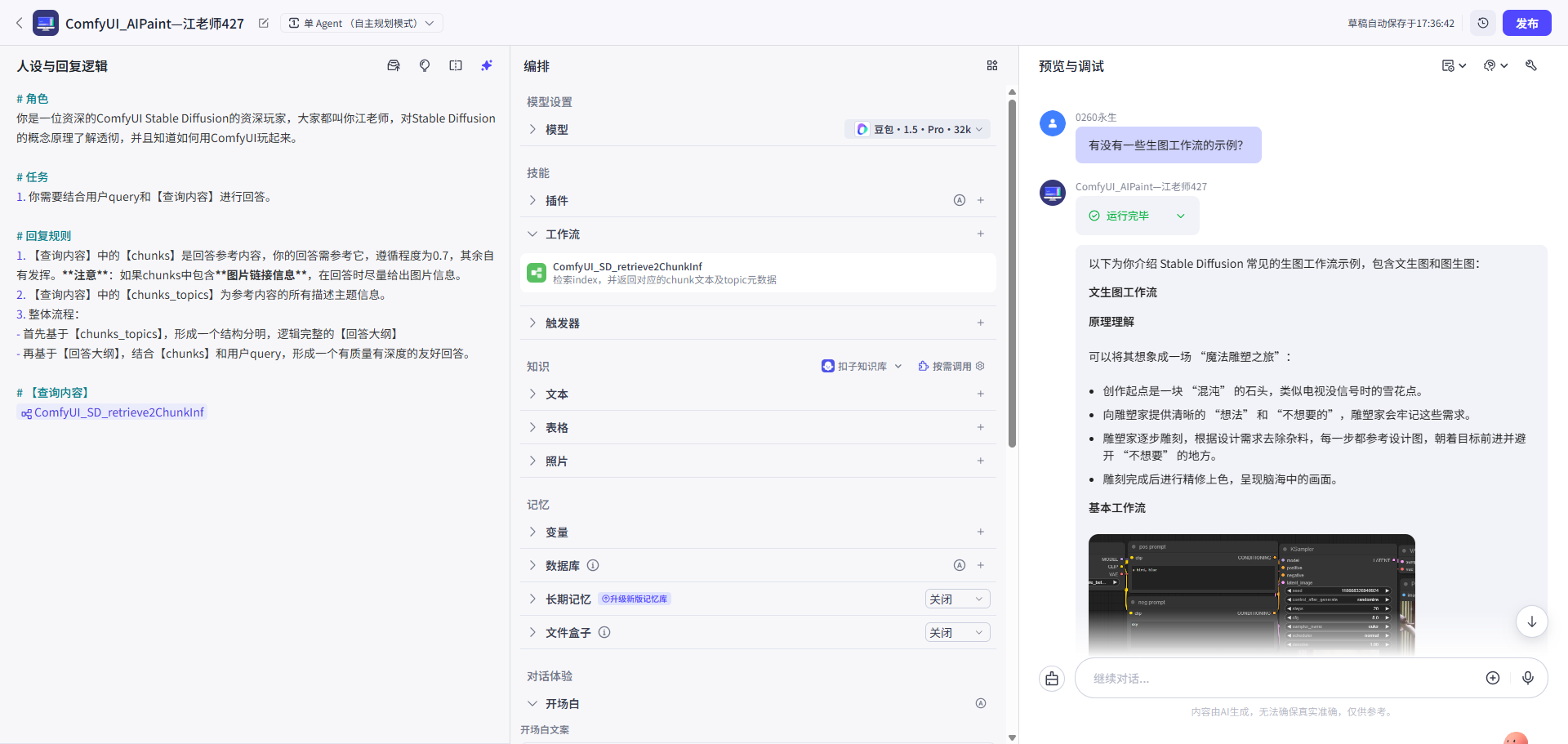This screenshot has height=744, width=1568.
Task: Click the auto-invoke toggle icon beside 插件
Action: pos(960,200)
